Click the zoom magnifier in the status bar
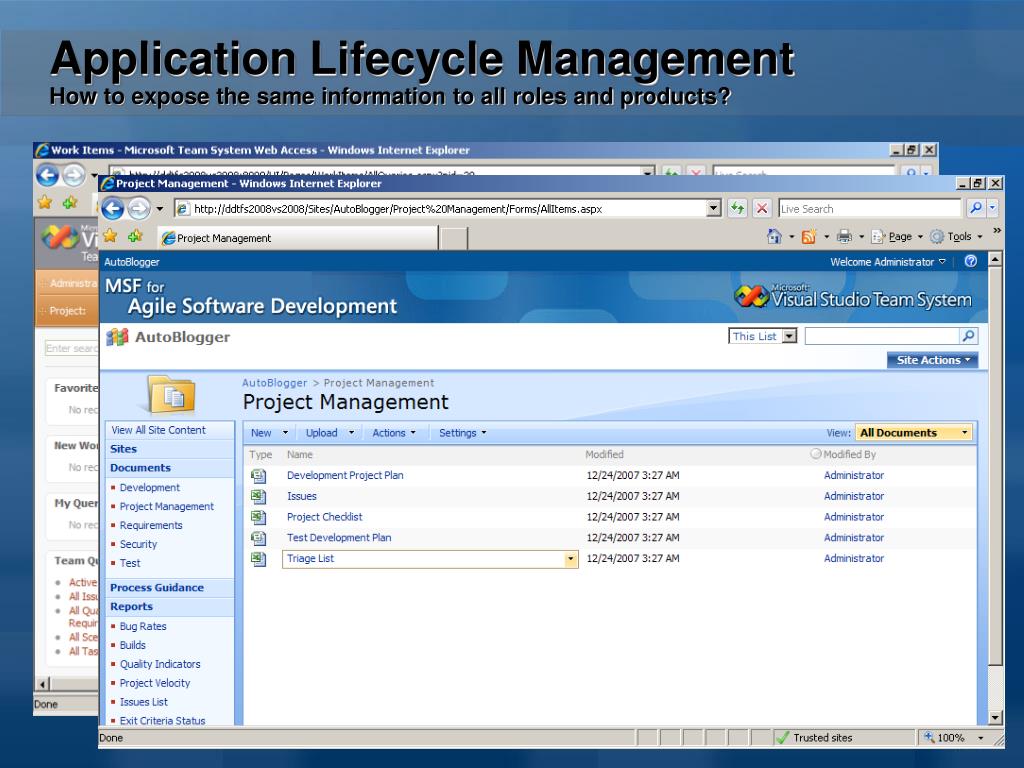Viewport: 1024px width, 768px height. (929, 737)
